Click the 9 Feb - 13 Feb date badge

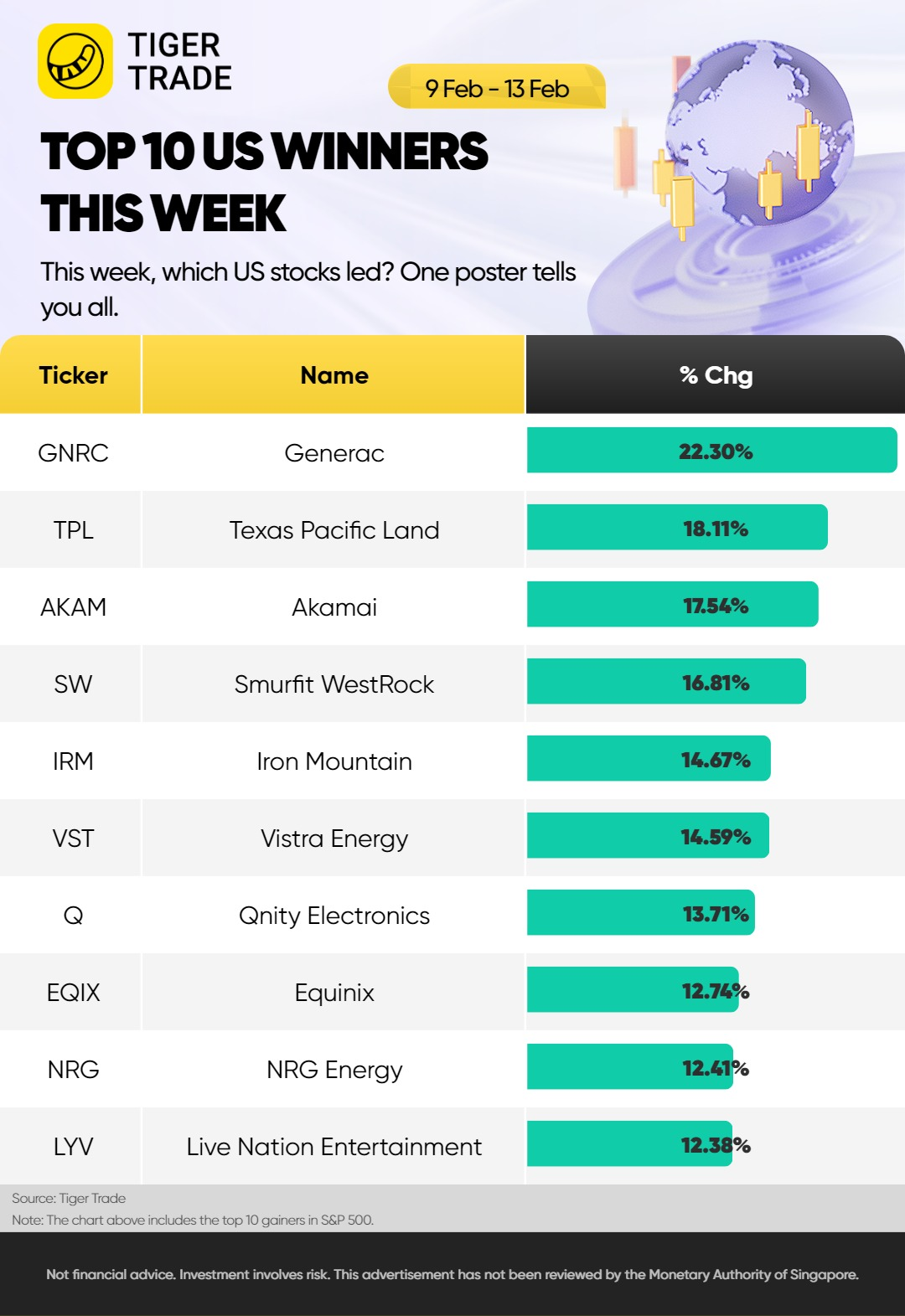(x=497, y=88)
